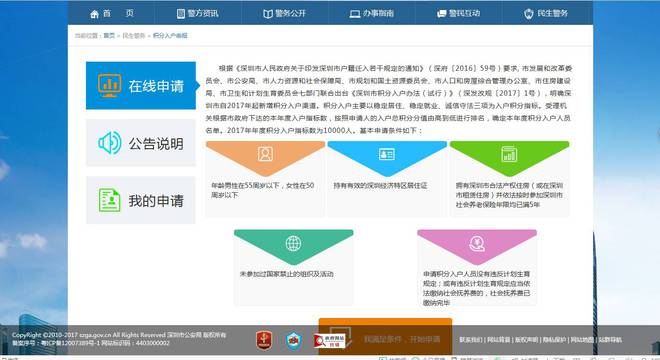Image resolution: width=660 pixels, height=360 pixels.
Task: Click the orange age-requirement card icon
Action: (265, 154)
